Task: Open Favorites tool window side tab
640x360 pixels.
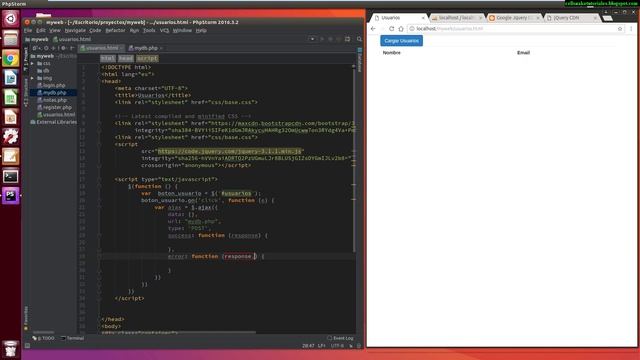Action: [26, 318]
